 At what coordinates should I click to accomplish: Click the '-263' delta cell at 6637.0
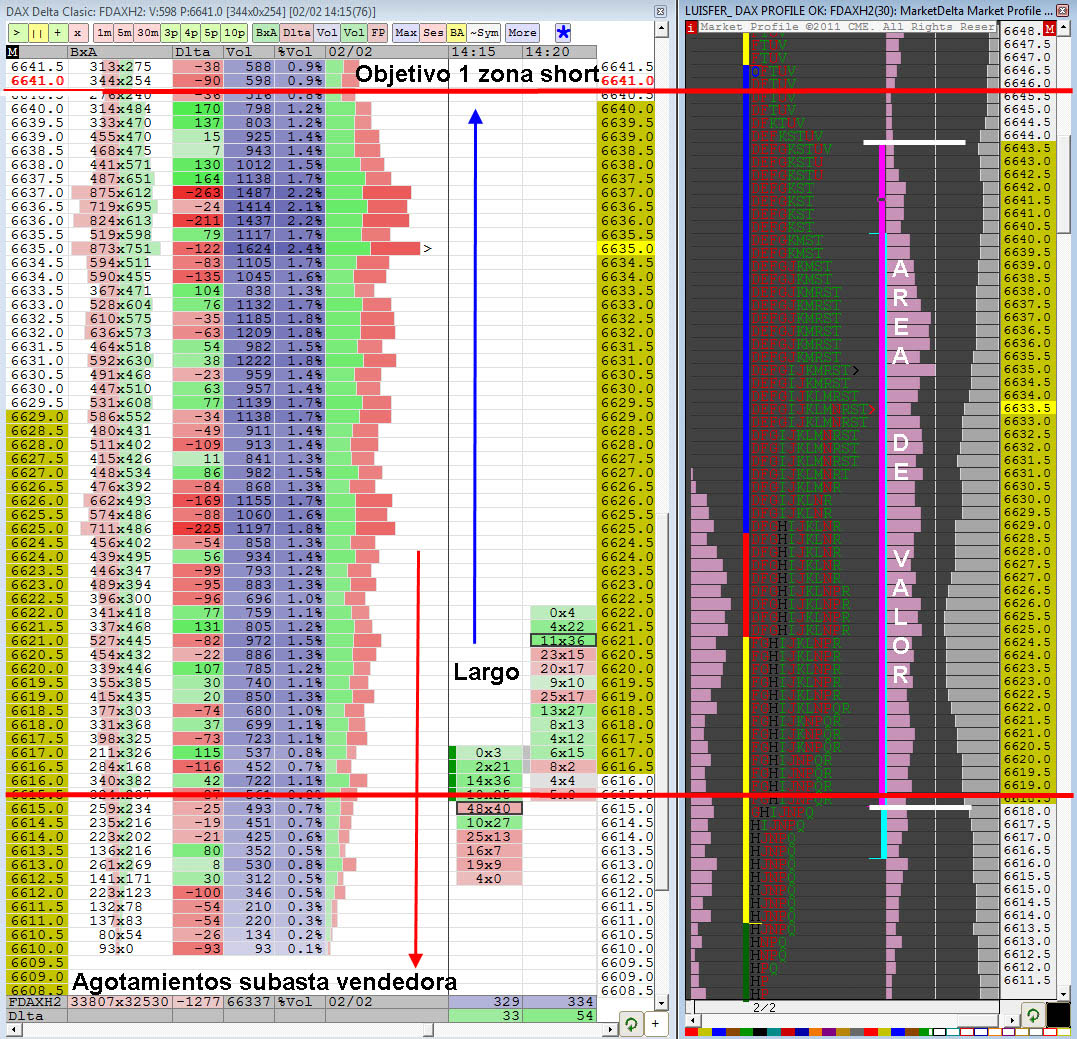coord(198,193)
